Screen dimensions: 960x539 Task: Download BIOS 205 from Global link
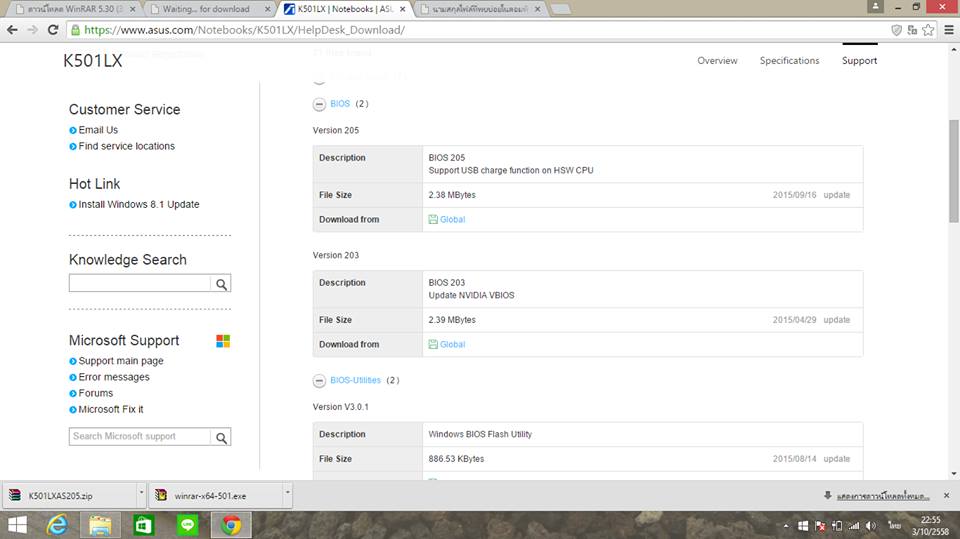coord(452,219)
